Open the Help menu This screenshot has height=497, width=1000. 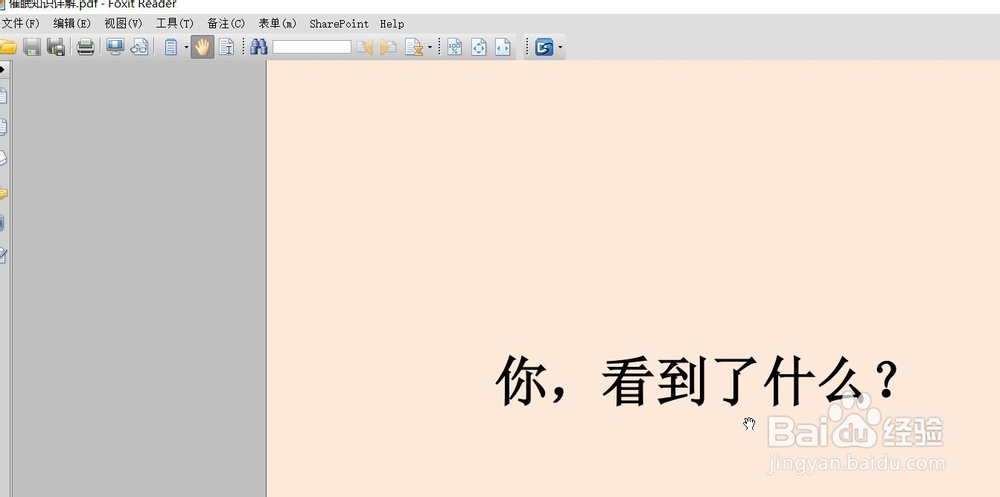pos(392,24)
